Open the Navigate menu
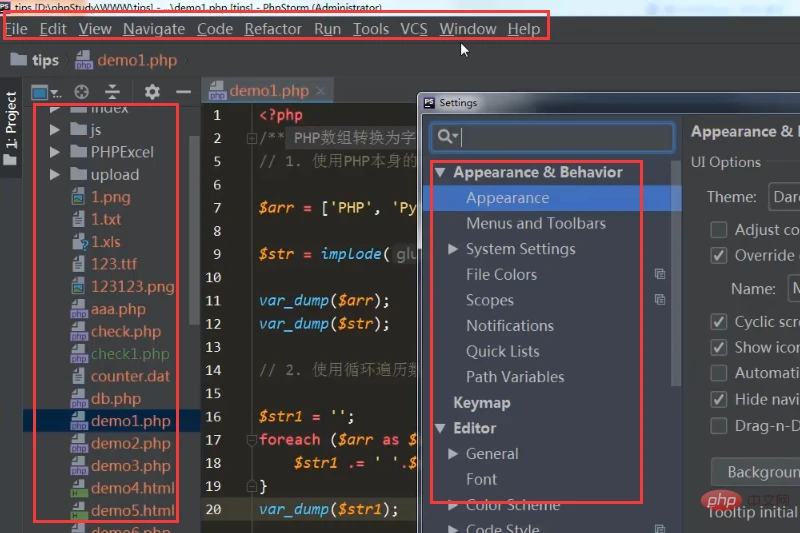 [154, 29]
